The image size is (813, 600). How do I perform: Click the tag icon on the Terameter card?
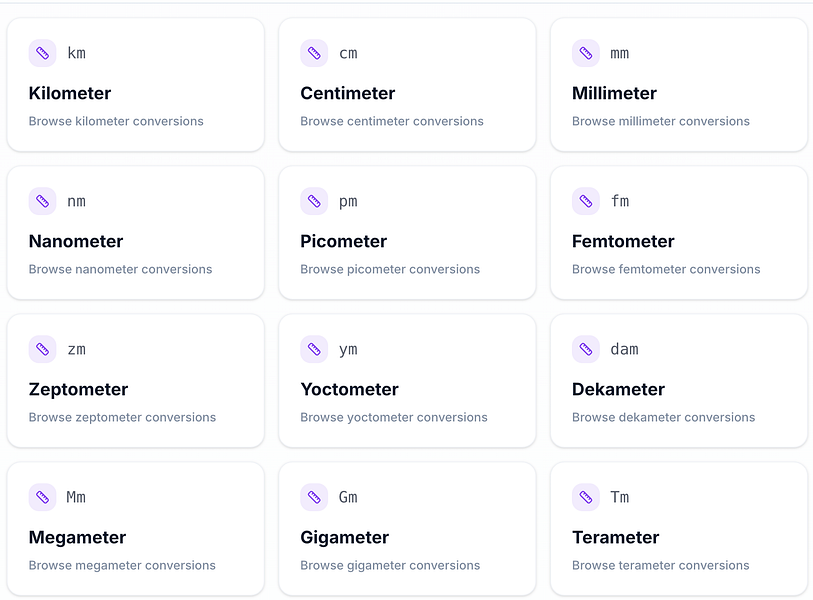pos(585,497)
